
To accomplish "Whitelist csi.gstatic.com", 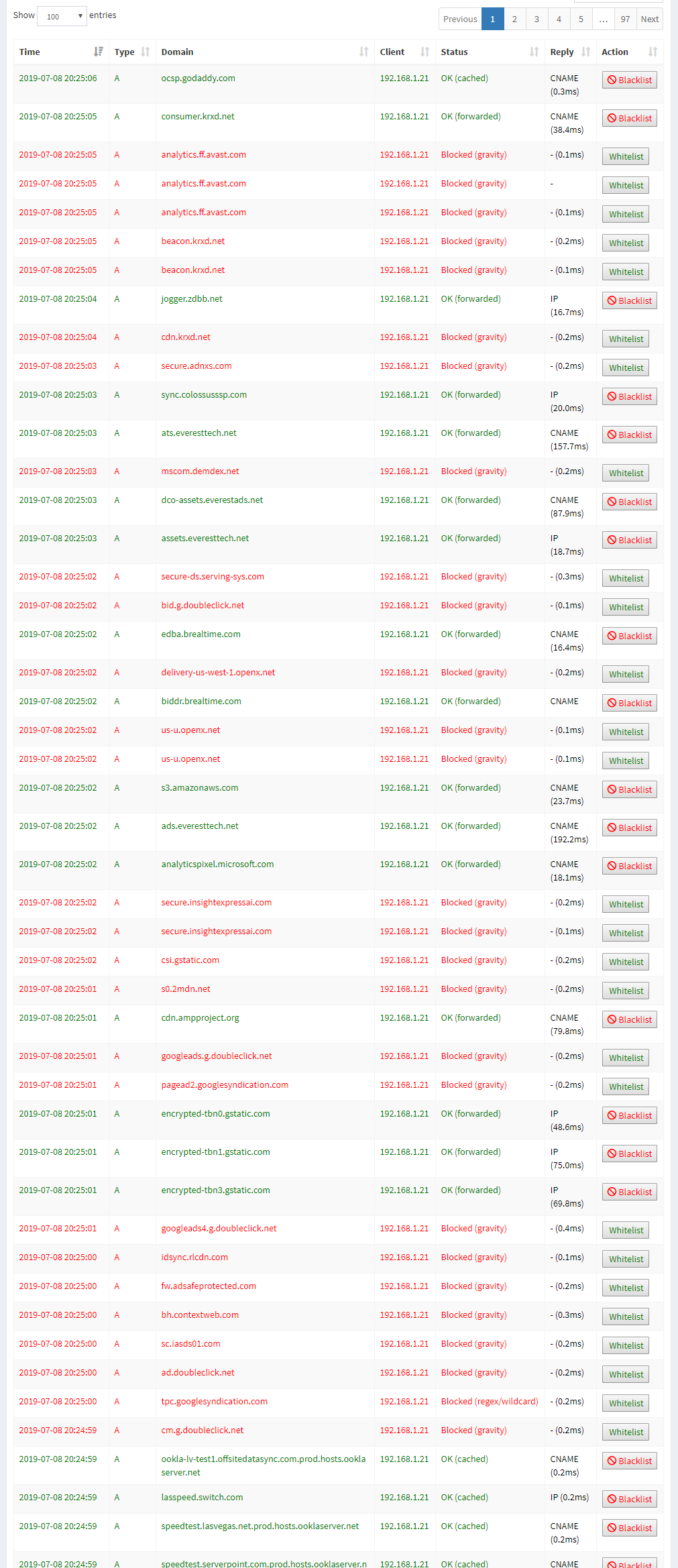I will (x=626, y=962).
